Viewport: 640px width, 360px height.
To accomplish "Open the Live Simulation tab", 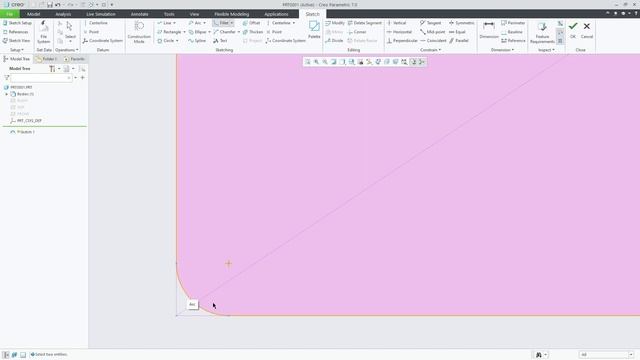I will 101,14.
